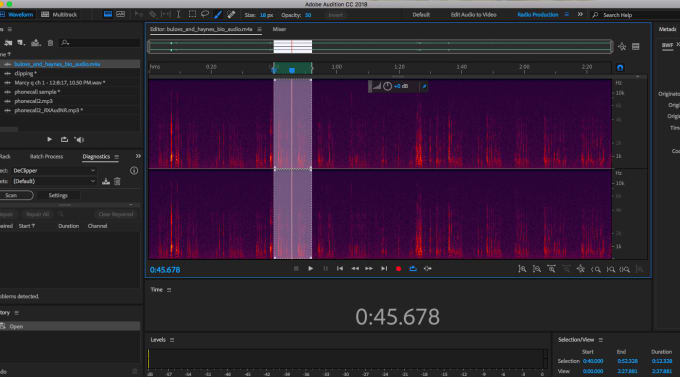680x377 pixels.
Task: Select the Paintbrush Selection tool
Action: click(218, 14)
